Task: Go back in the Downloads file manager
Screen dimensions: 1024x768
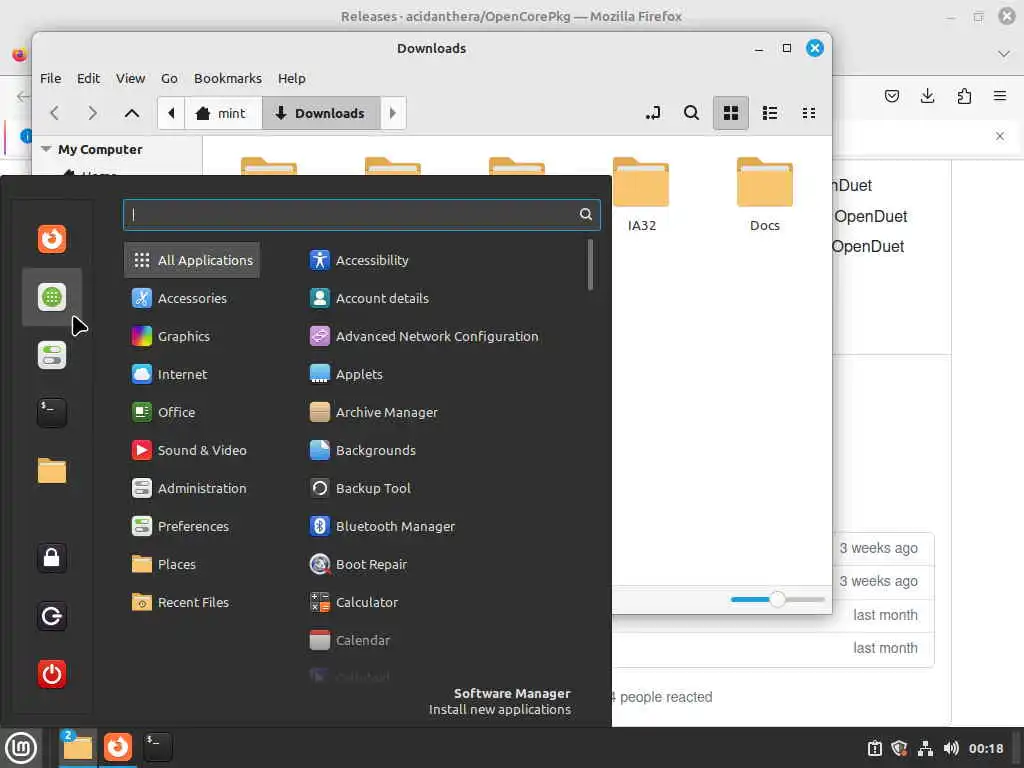Action: [x=55, y=113]
